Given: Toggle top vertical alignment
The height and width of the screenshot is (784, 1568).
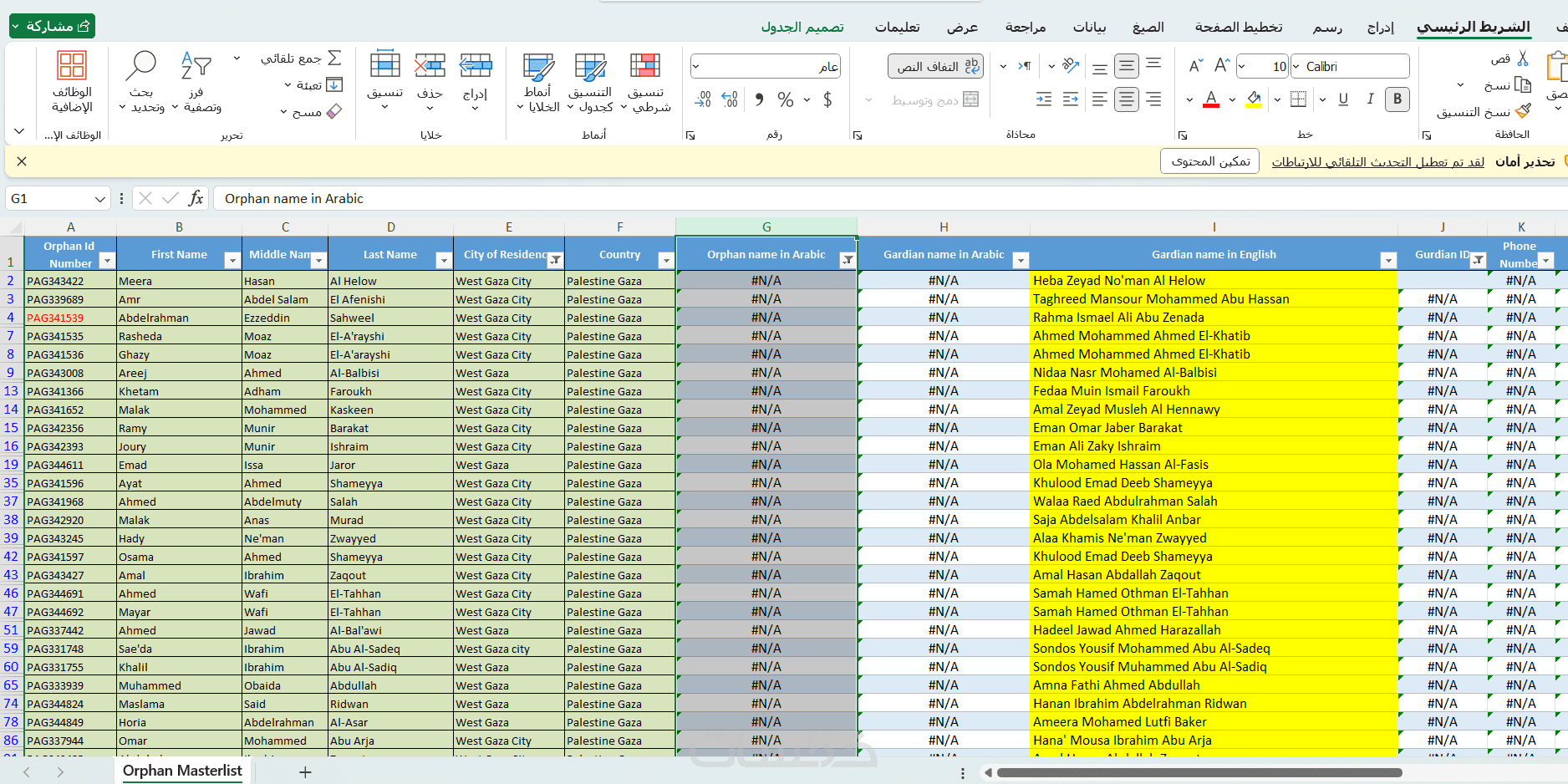Looking at the screenshot, I should pos(1153,64).
